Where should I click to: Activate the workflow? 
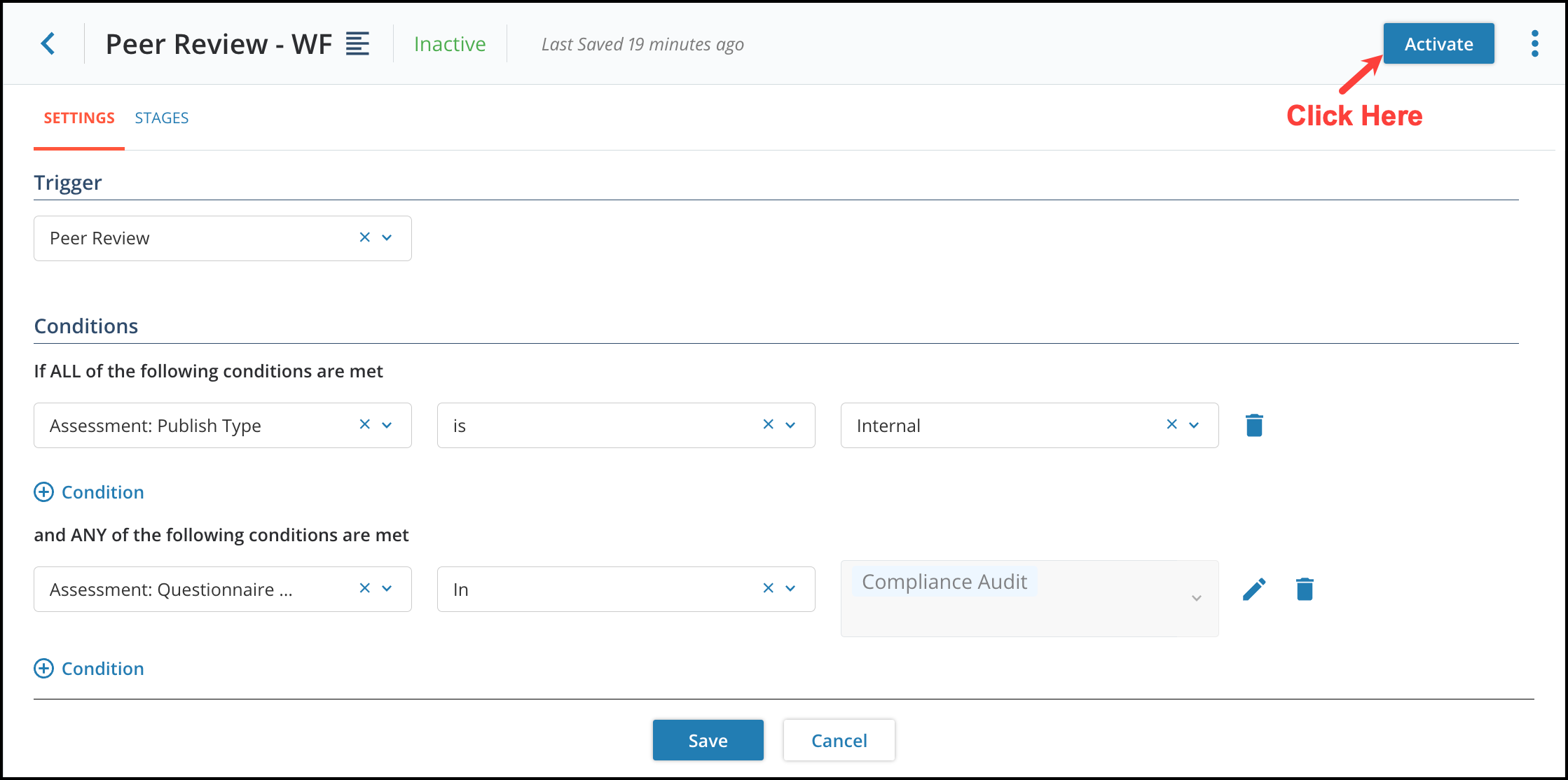tap(1438, 43)
